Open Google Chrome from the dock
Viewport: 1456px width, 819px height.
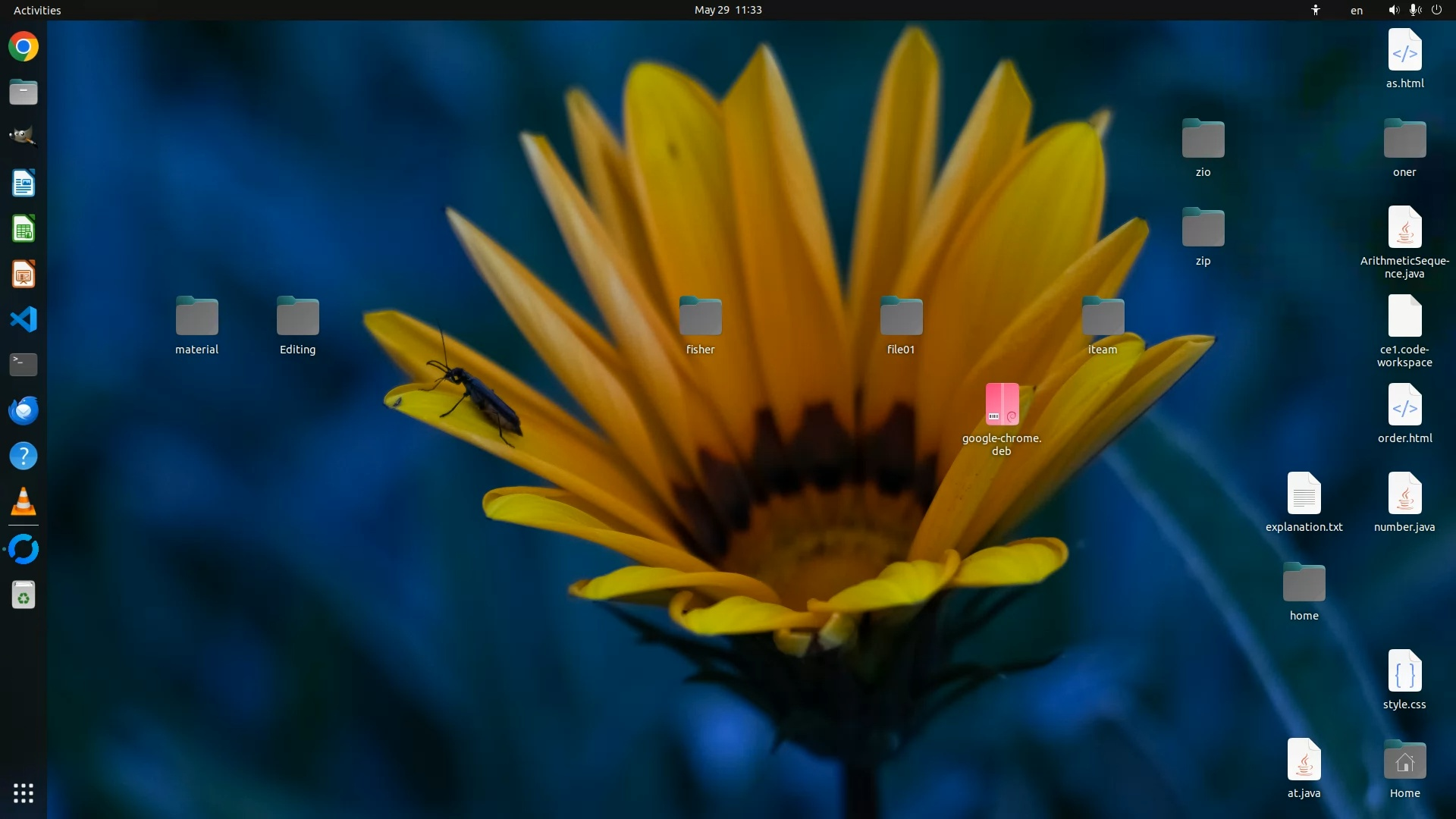24,47
